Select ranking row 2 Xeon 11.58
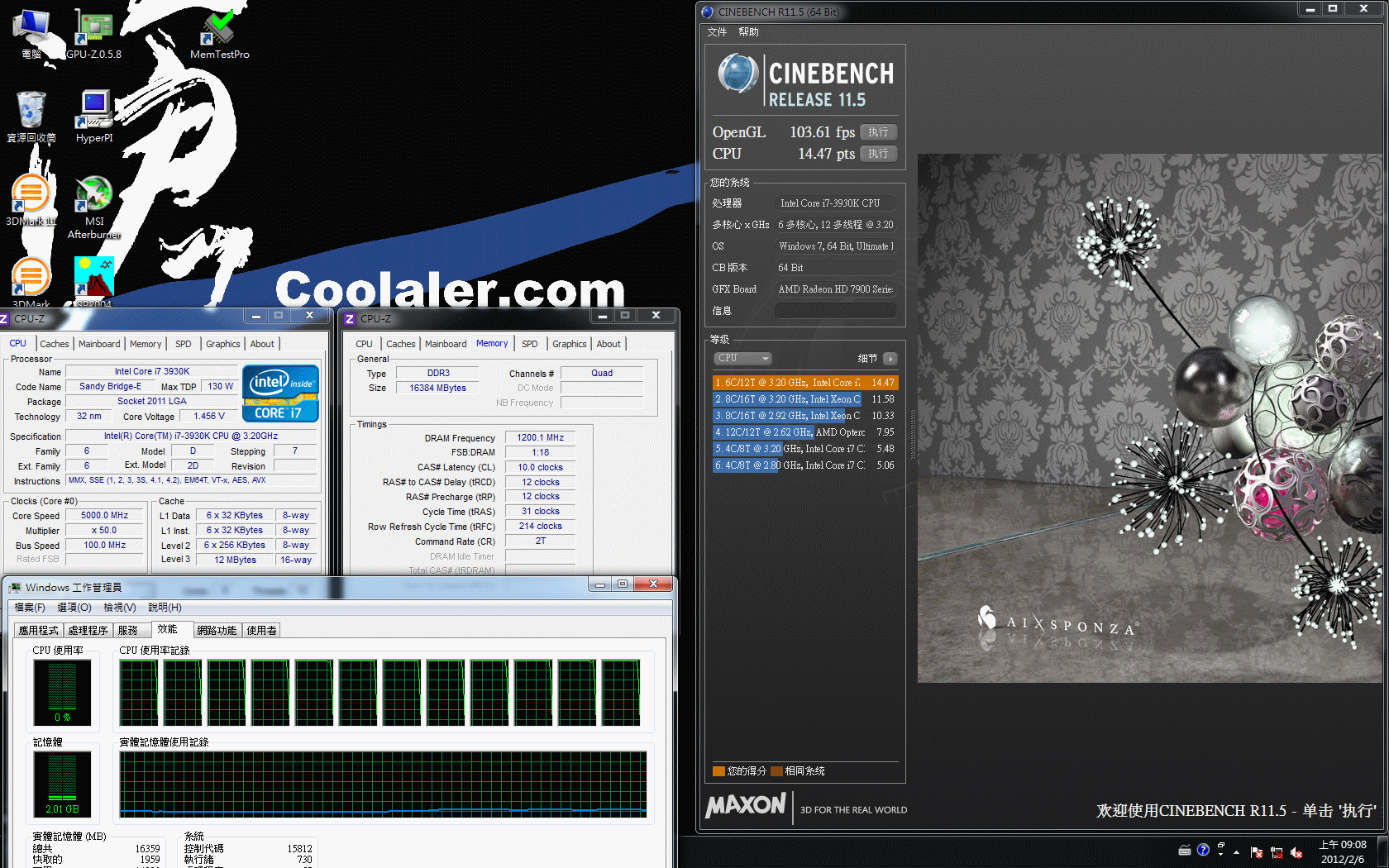Image resolution: width=1389 pixels, height=868 pixels. (x=805, y=399)
